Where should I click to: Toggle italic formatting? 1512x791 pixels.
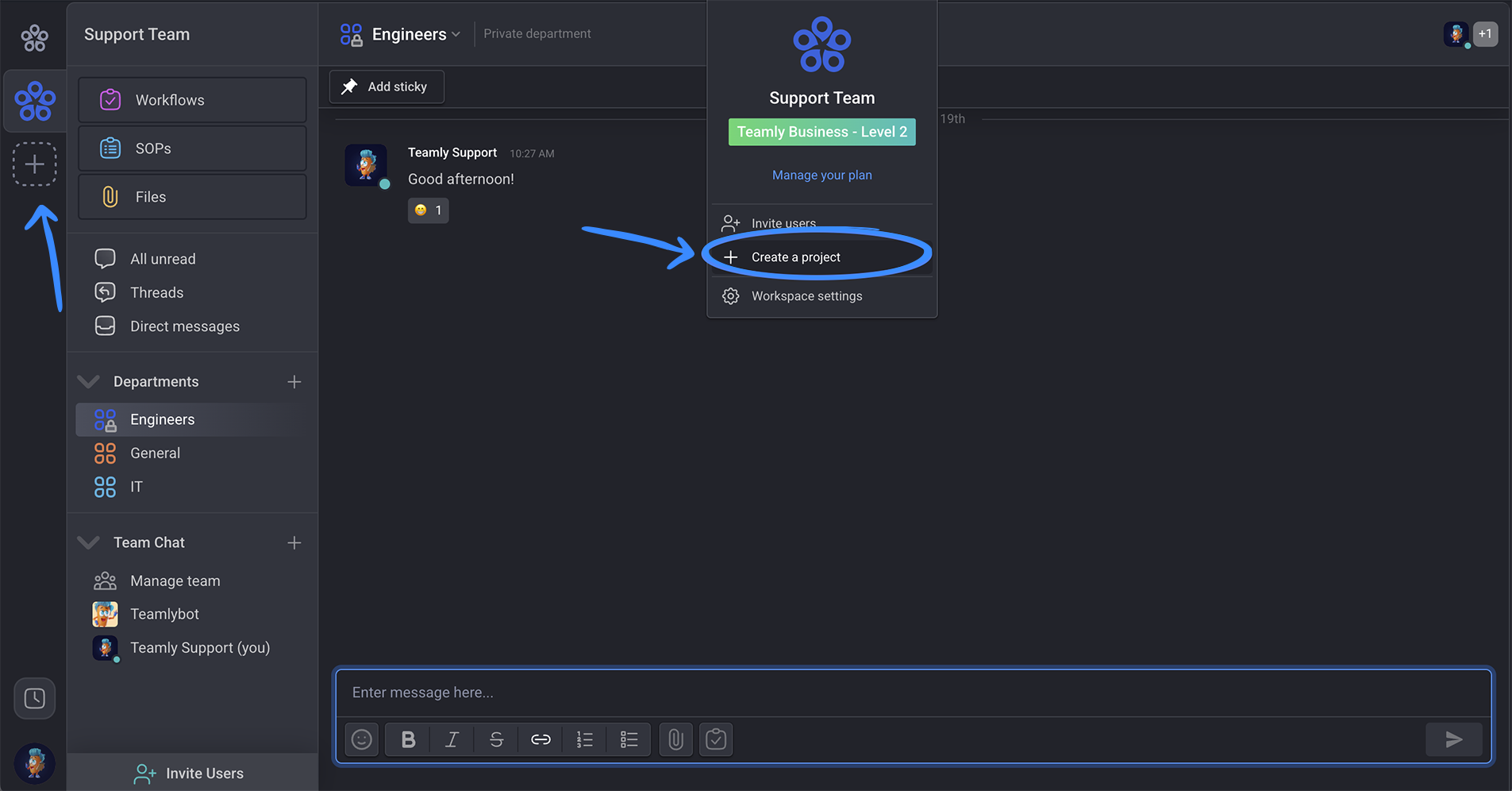click(452, 739)
